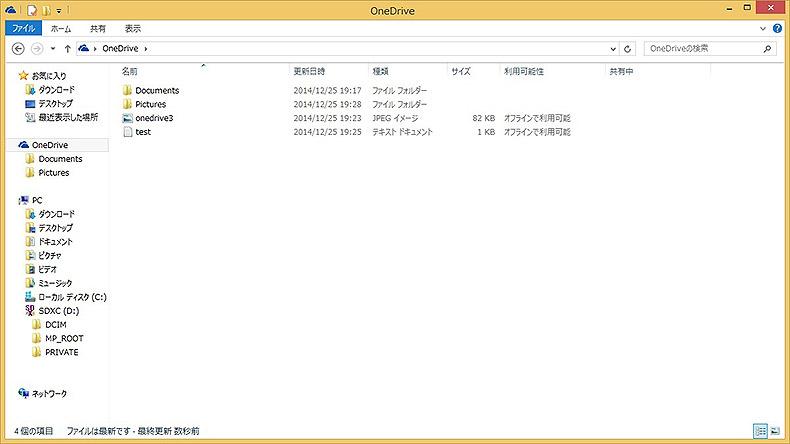
Task: Open ダウンロード under PC
Action: pyautogui.click(x=56, y=214)
